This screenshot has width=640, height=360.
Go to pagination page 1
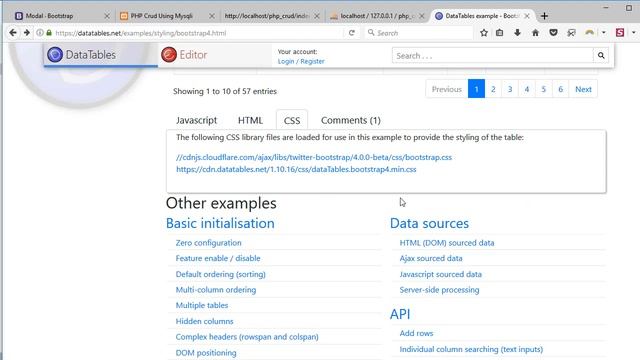tap(476, 89)
